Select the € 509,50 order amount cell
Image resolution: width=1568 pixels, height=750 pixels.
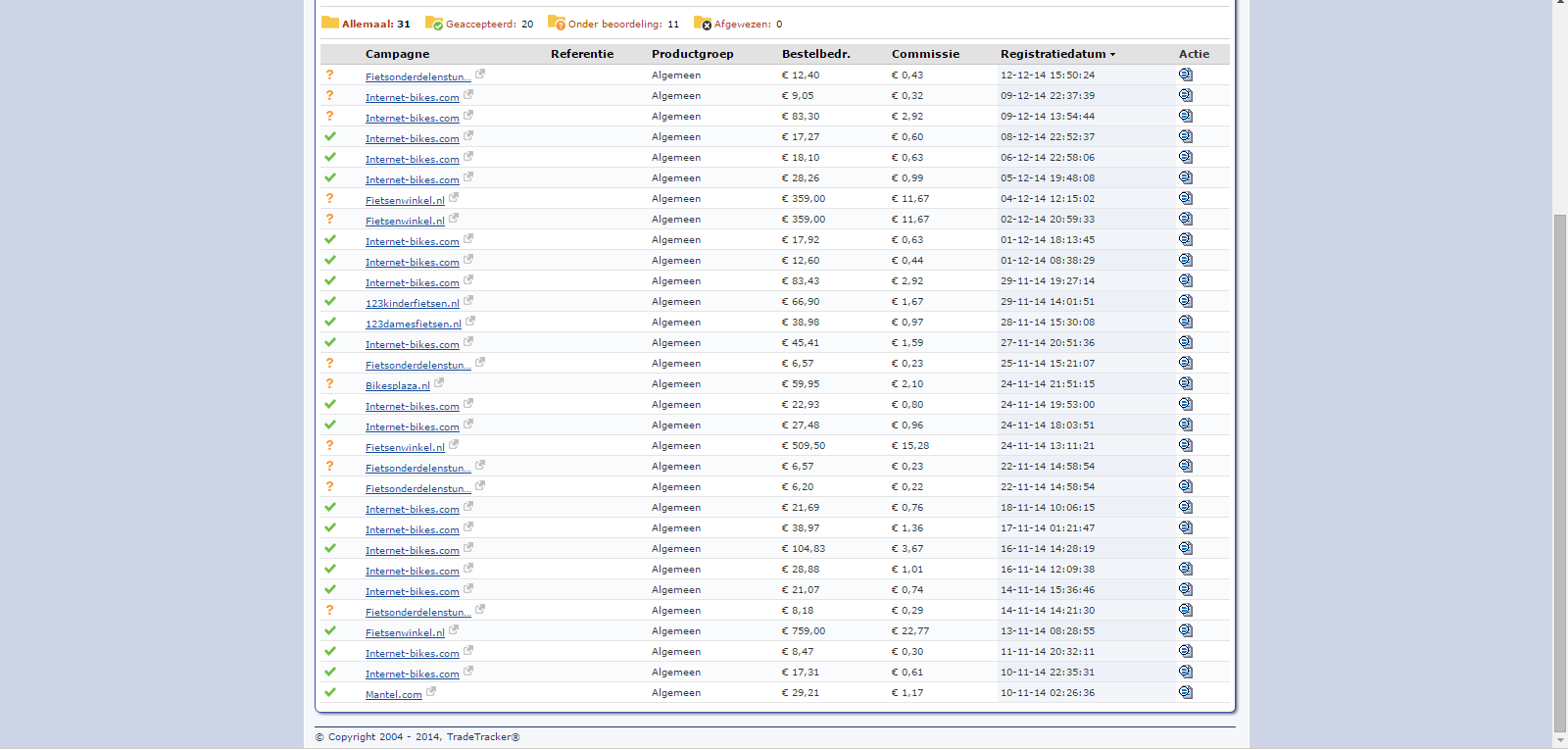(804, 445)
